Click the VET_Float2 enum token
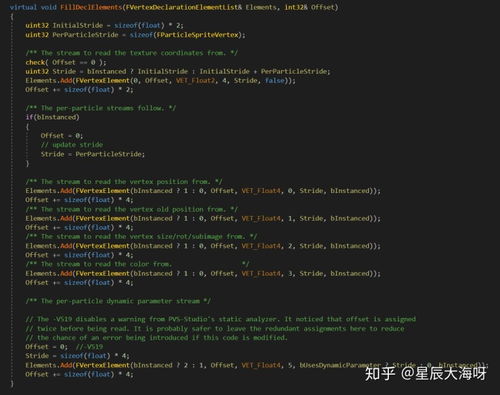 pos(195,81)
